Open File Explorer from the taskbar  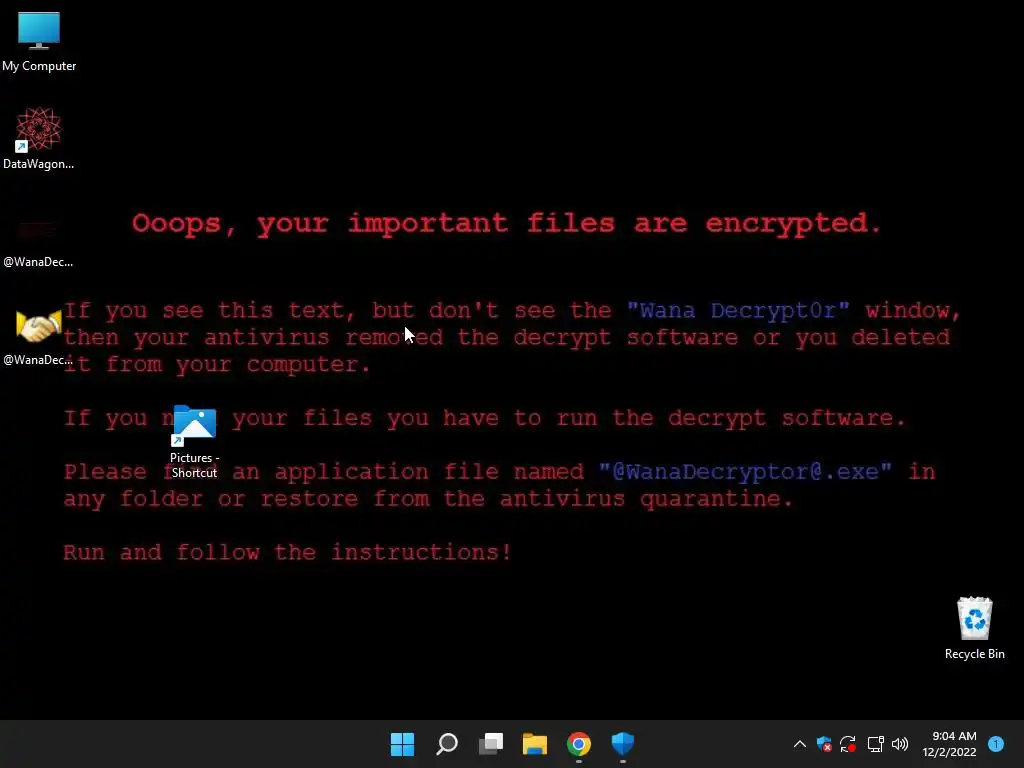[x=535, y=744]
